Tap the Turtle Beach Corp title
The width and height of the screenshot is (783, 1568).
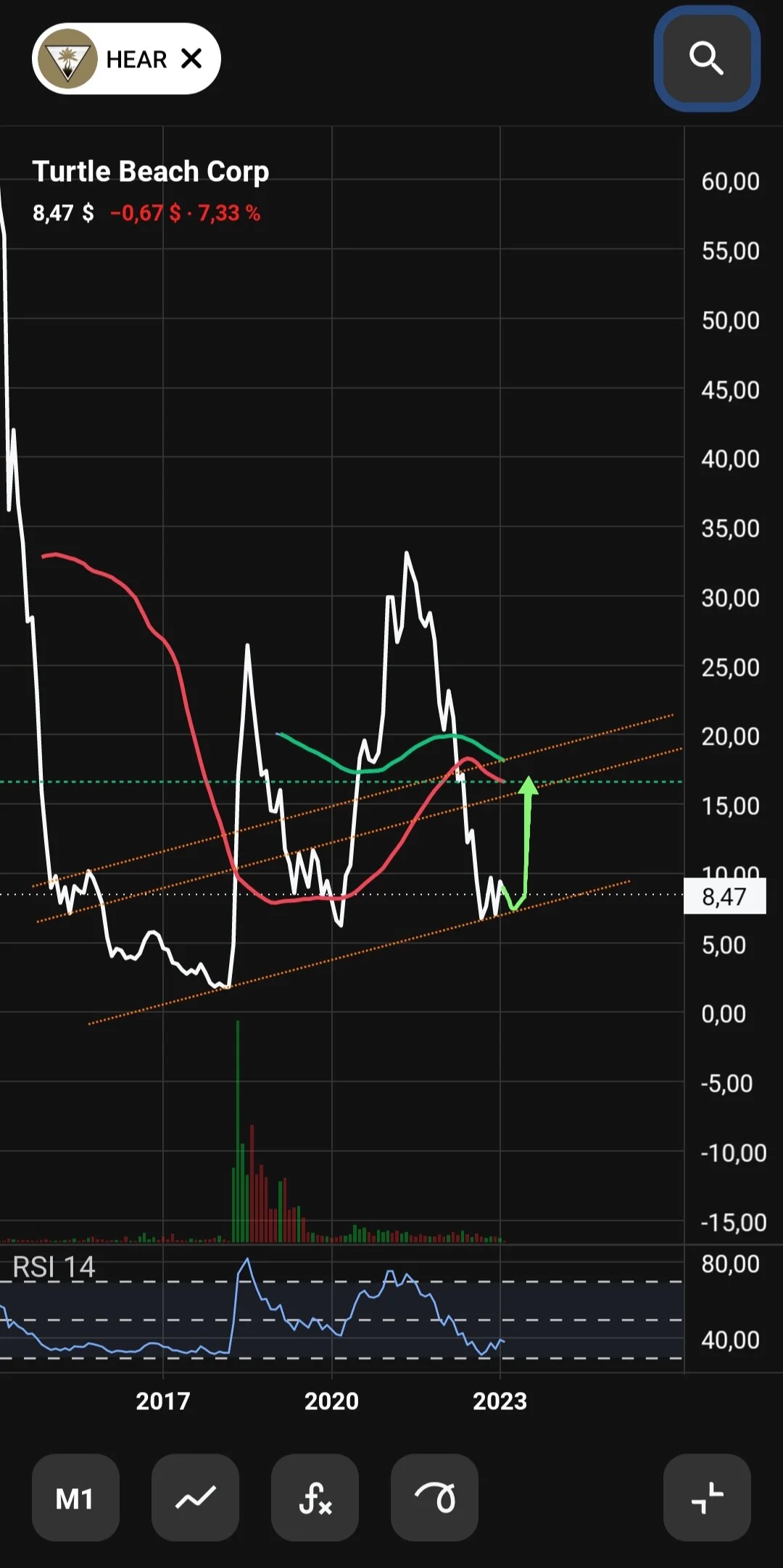click(x=151, y=172)
